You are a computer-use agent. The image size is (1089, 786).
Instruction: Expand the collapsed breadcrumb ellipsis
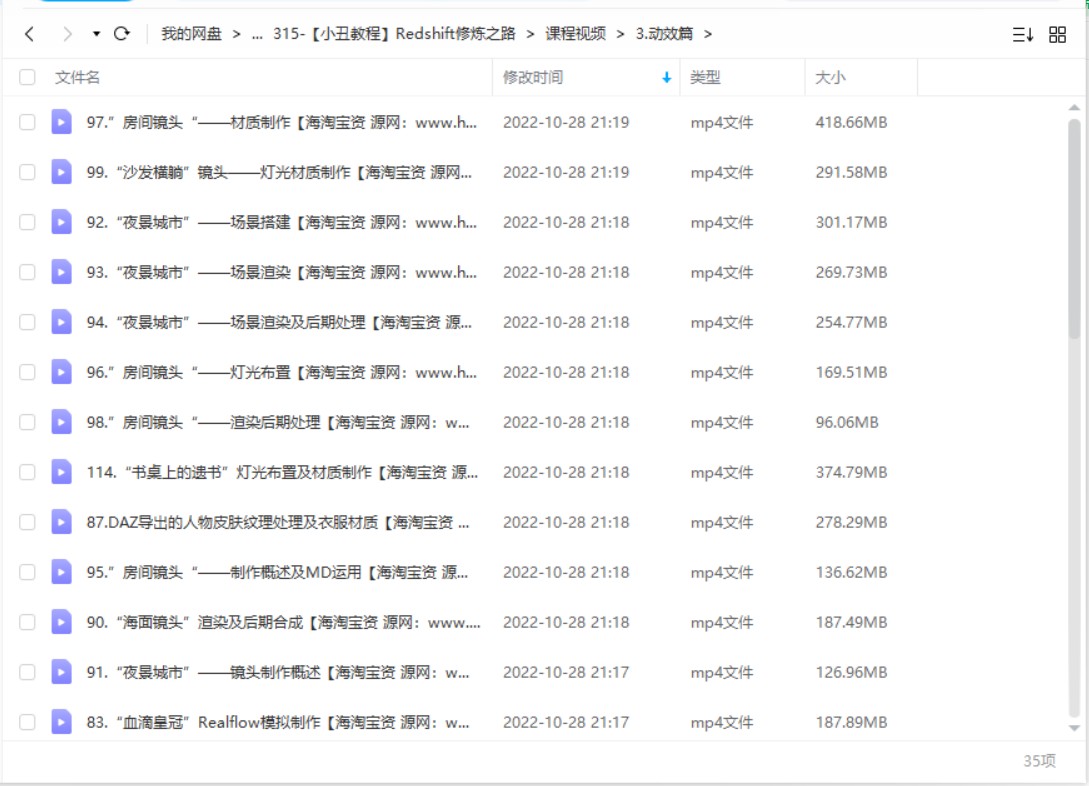(257, 34)
